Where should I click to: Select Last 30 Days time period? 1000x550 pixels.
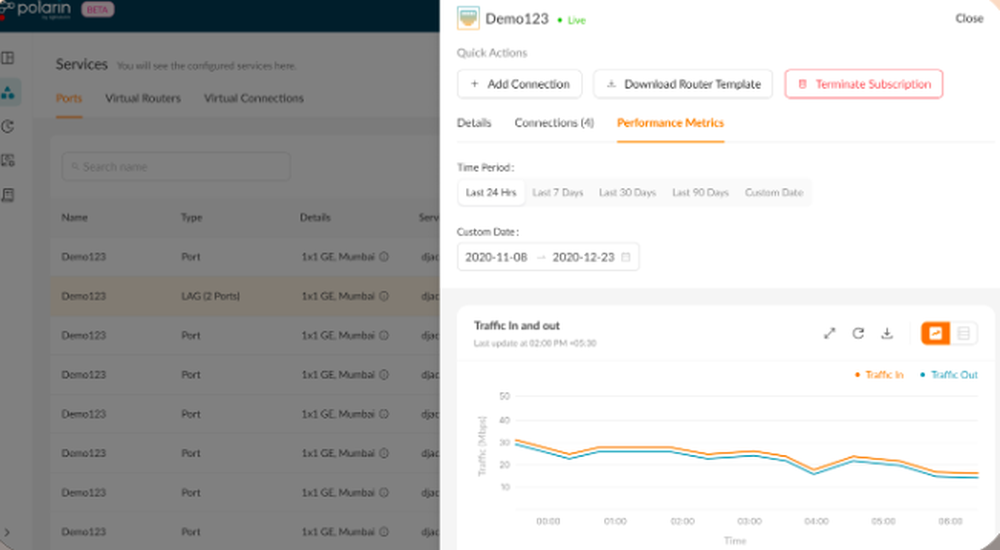[x=627, y=193]
